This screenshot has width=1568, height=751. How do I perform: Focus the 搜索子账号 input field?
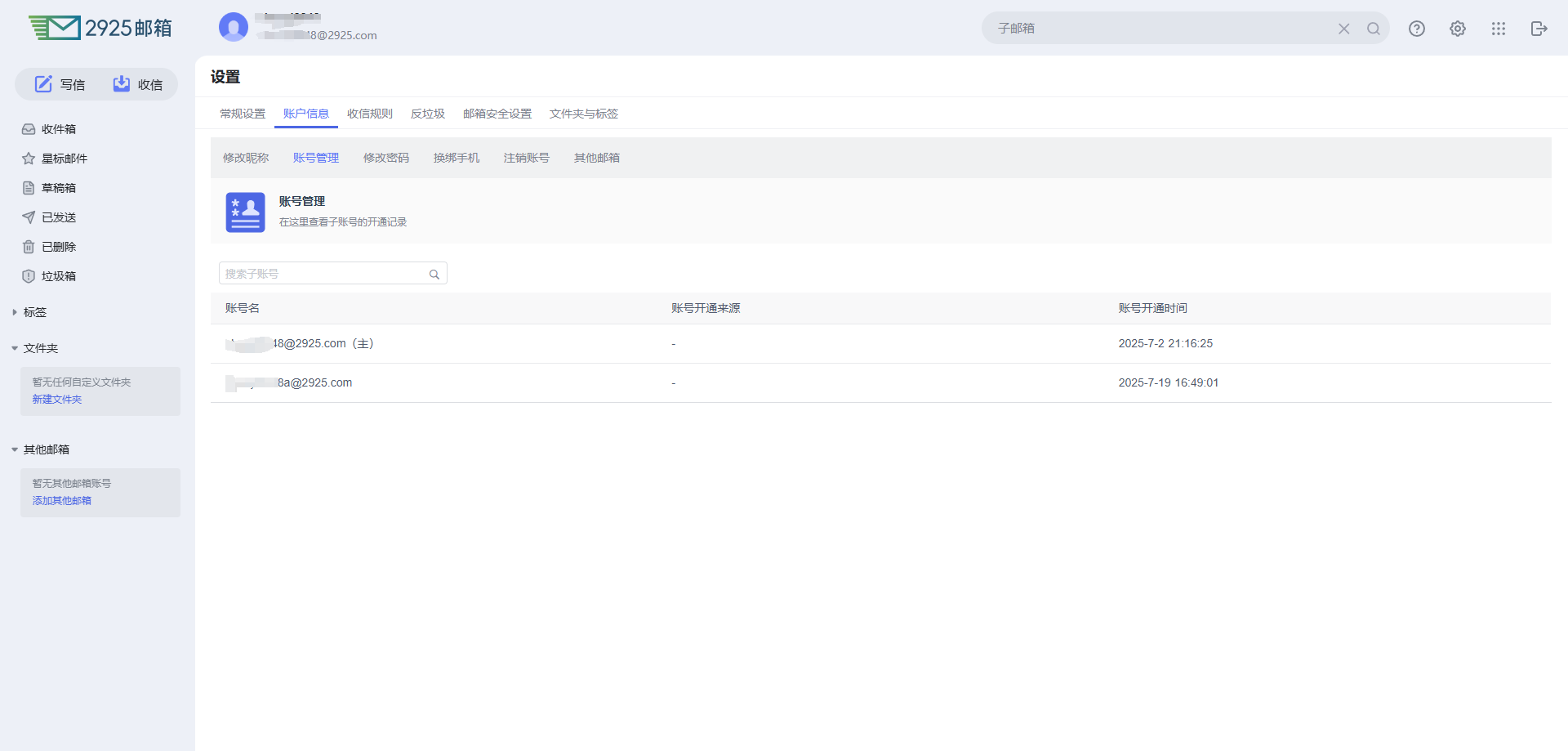click(323, 274)
